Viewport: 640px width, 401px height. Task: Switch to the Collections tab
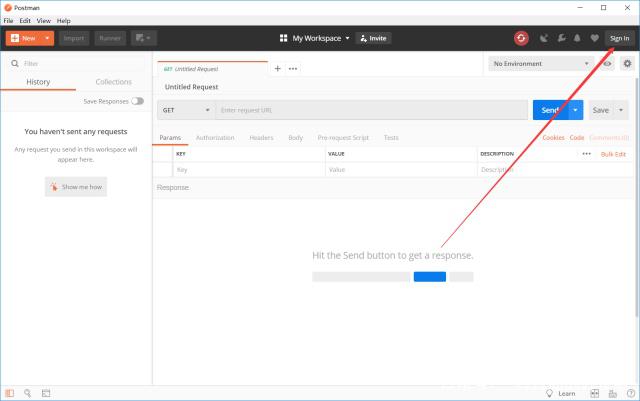click(113, 82)
